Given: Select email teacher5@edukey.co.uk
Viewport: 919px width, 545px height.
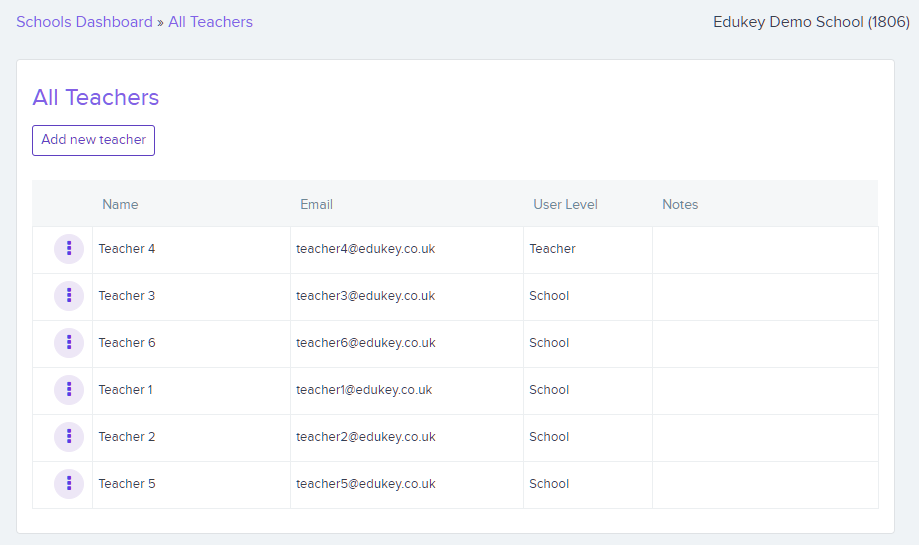Looking at the screenshot, I should (x=366, y=484).
